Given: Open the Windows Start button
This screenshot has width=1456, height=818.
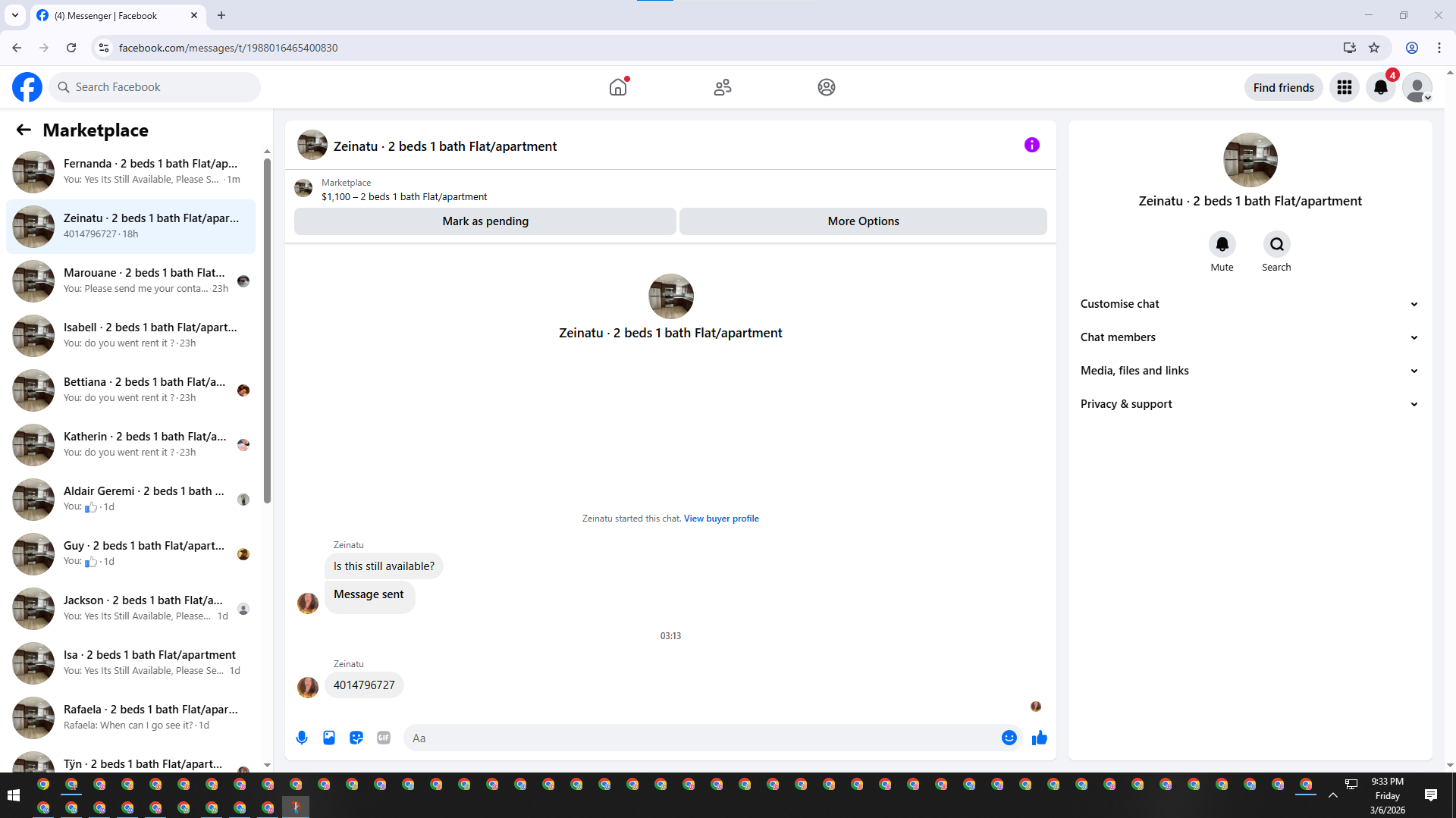Looking at the screenshot, I should coord(13,795).
